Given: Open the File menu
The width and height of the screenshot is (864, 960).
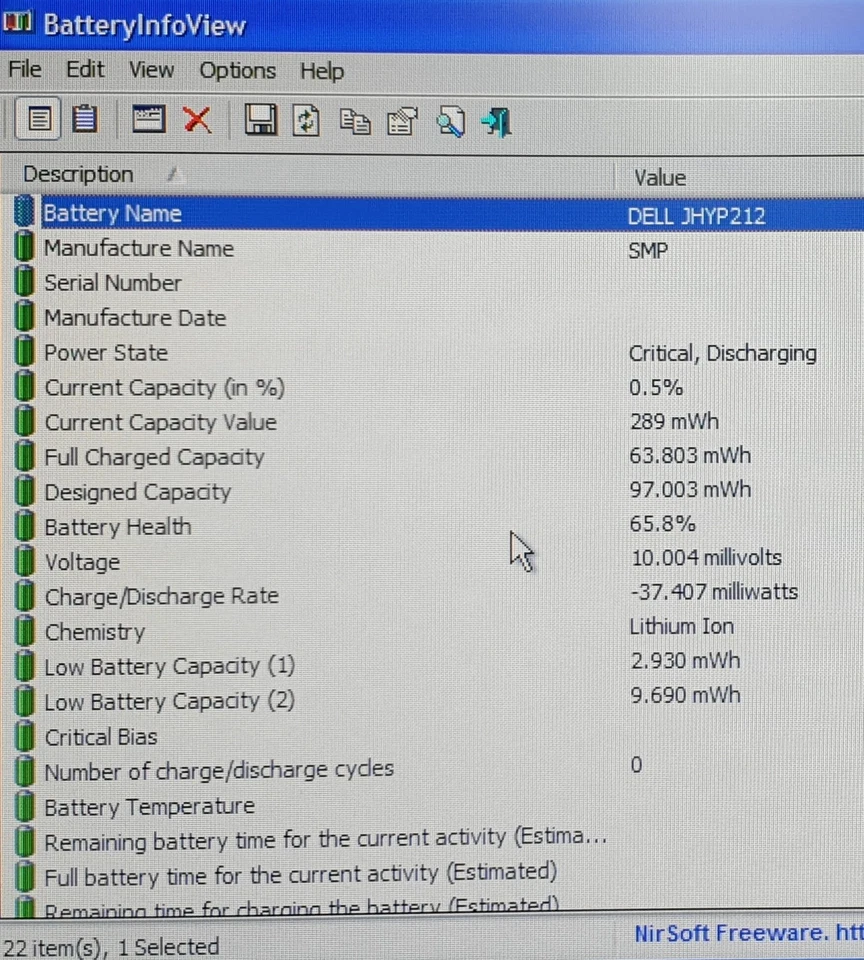Looking at the screenshot, I should tap(23, 70).
